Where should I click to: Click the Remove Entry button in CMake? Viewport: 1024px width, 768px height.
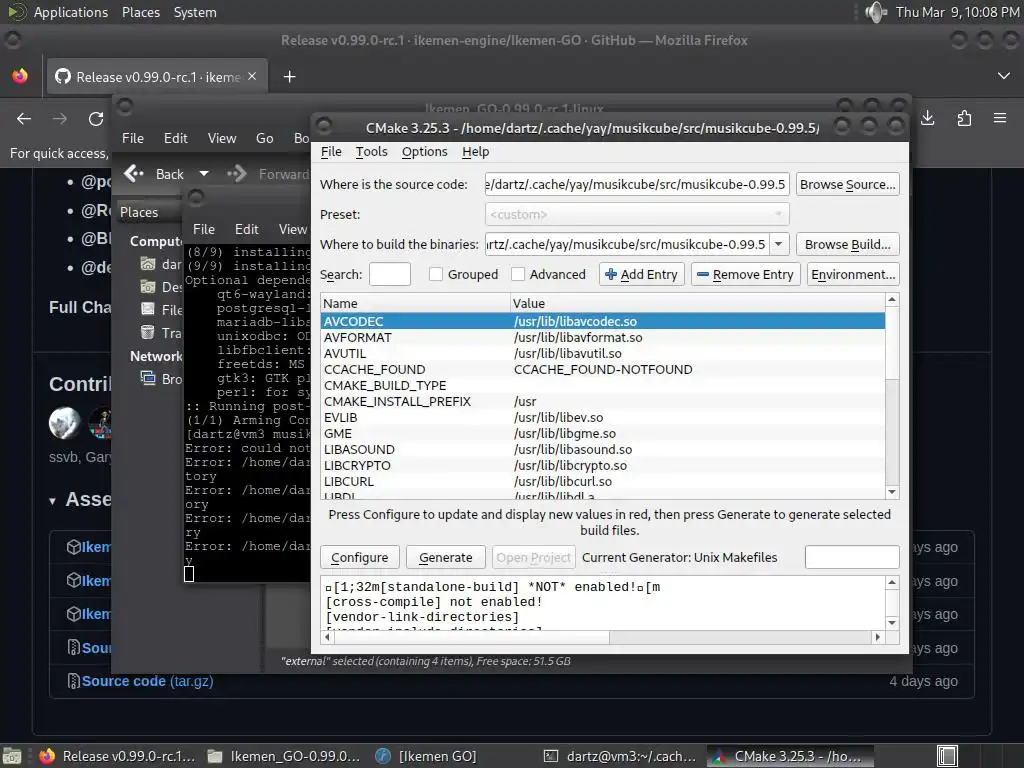click(x=745, y=274)
